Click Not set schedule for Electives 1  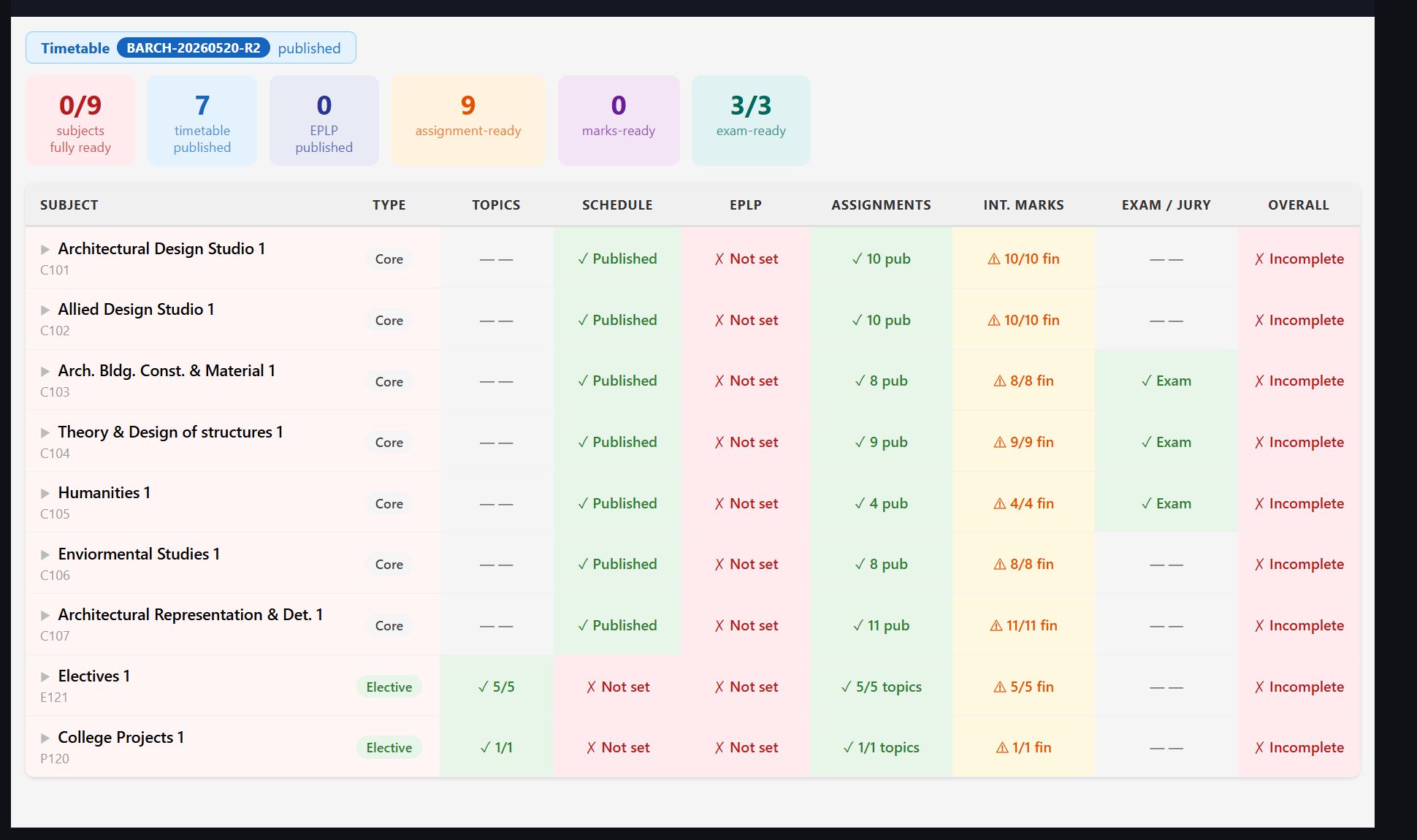point(617,687)
